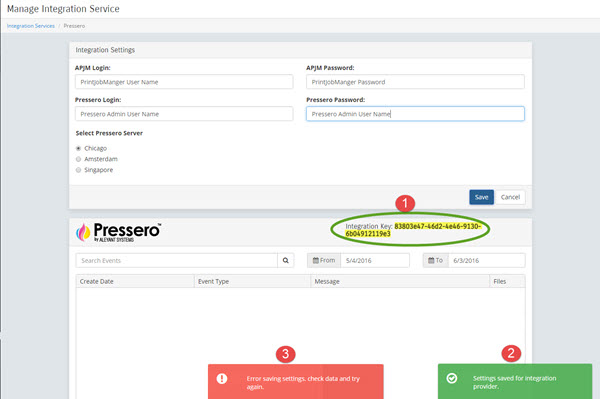The height and width of the screenshot is (399, 600).
Task: Click the 'Select Pressero Server' label
Action: pos(109,133)
